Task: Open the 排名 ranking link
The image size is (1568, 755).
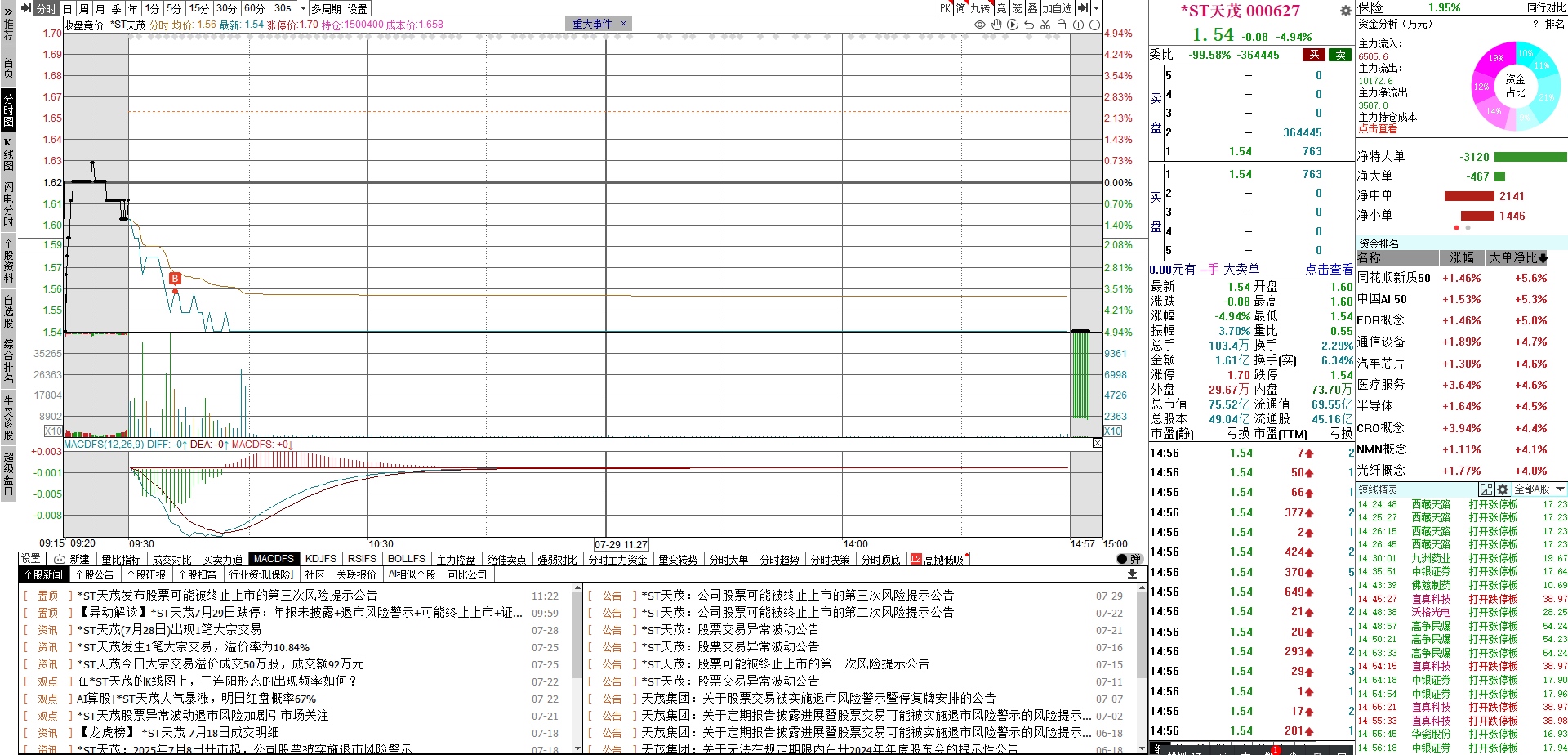Action: (1554, 24)
